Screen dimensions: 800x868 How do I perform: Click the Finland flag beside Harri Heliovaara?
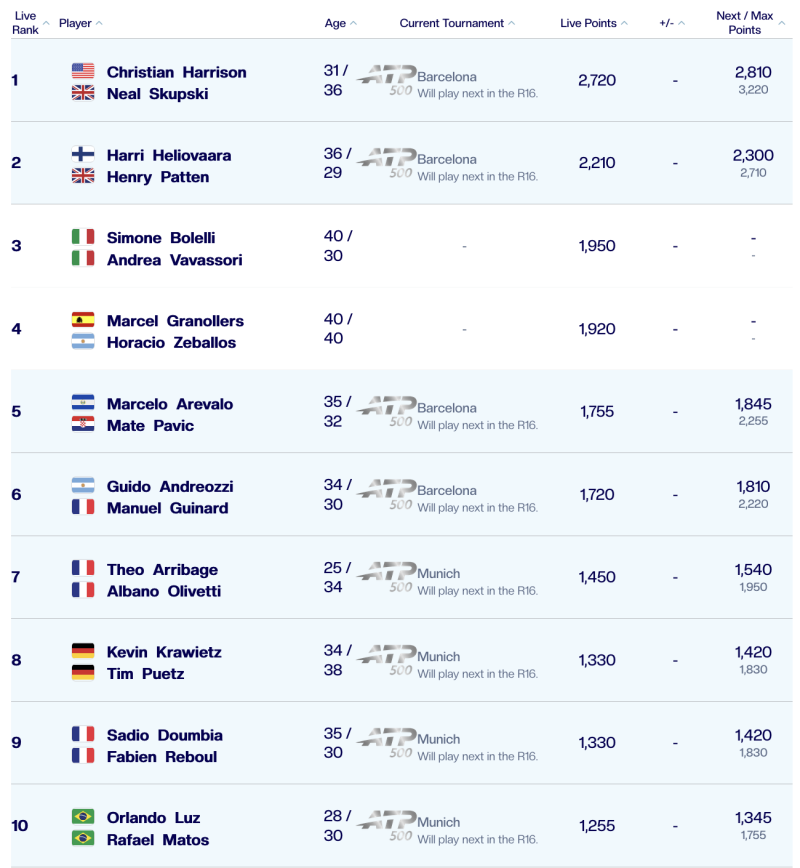coord(83,154)
